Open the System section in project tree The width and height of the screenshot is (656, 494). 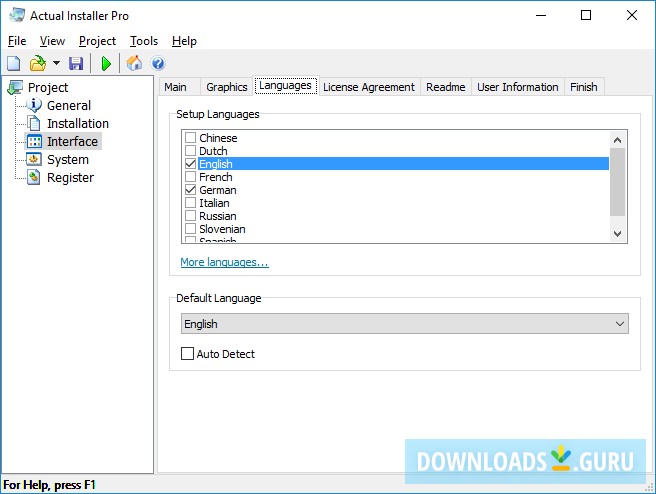tap(67, 159)
